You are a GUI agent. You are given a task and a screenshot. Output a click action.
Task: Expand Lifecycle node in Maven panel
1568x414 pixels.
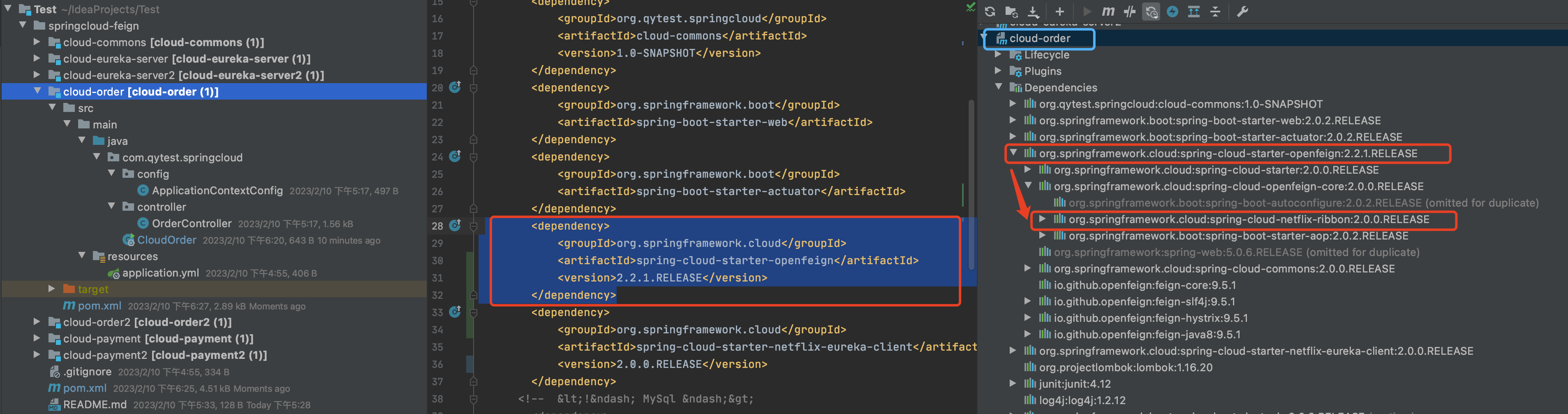pos(998,54)
